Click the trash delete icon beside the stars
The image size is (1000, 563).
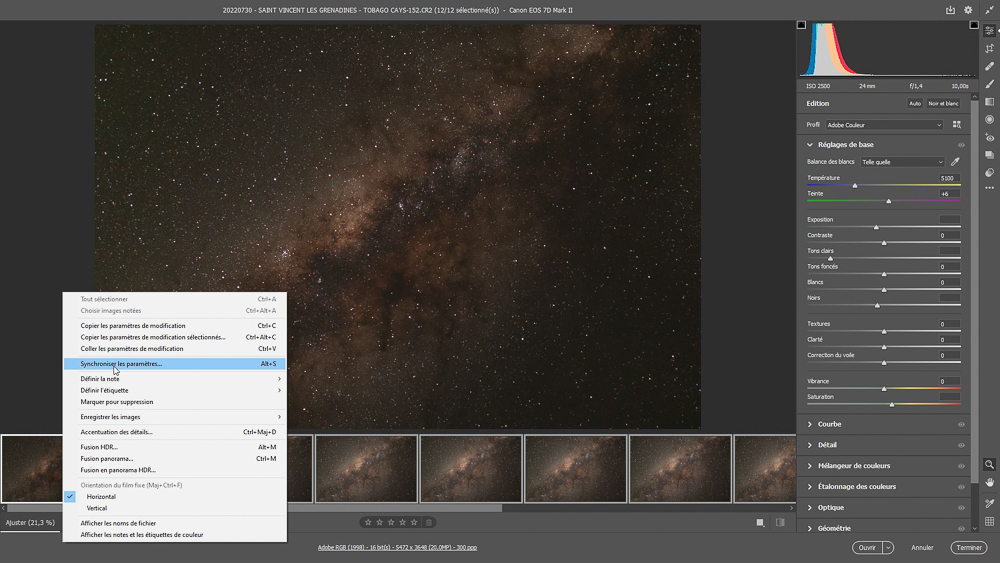429,522
